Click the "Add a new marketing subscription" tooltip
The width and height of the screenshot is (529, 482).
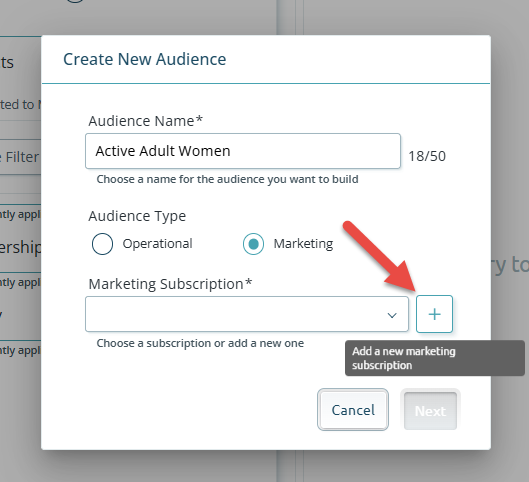coord(435,358)
